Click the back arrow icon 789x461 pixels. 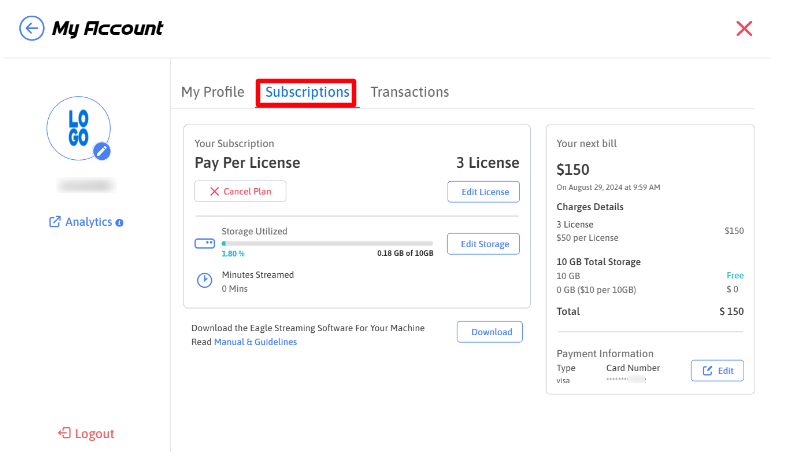coord(32,29)
